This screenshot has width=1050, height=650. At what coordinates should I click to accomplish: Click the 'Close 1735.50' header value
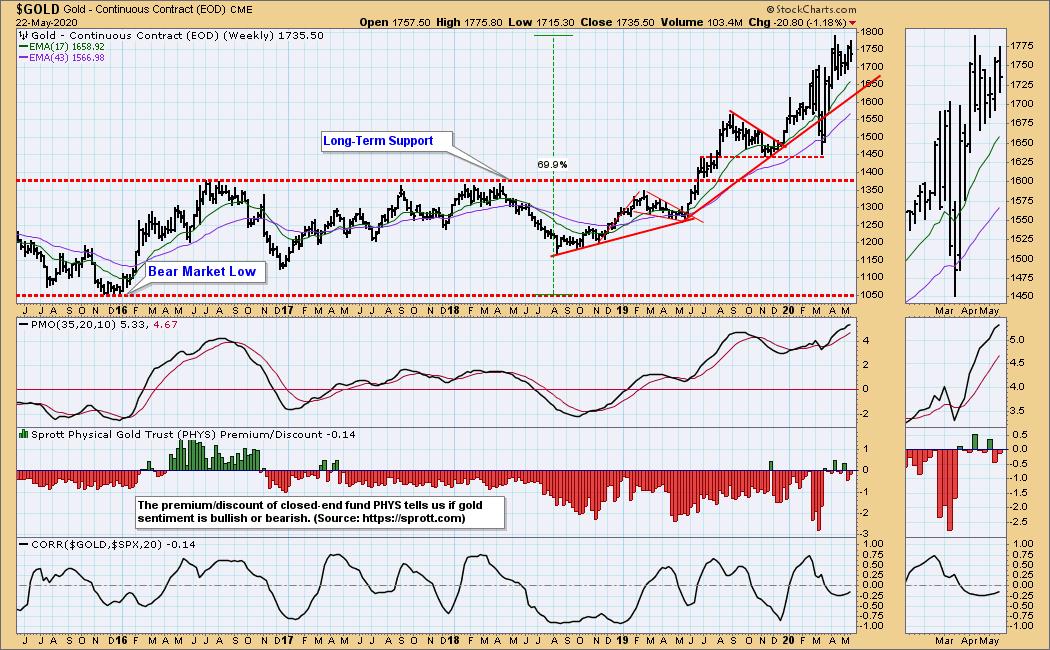[617, 22]
